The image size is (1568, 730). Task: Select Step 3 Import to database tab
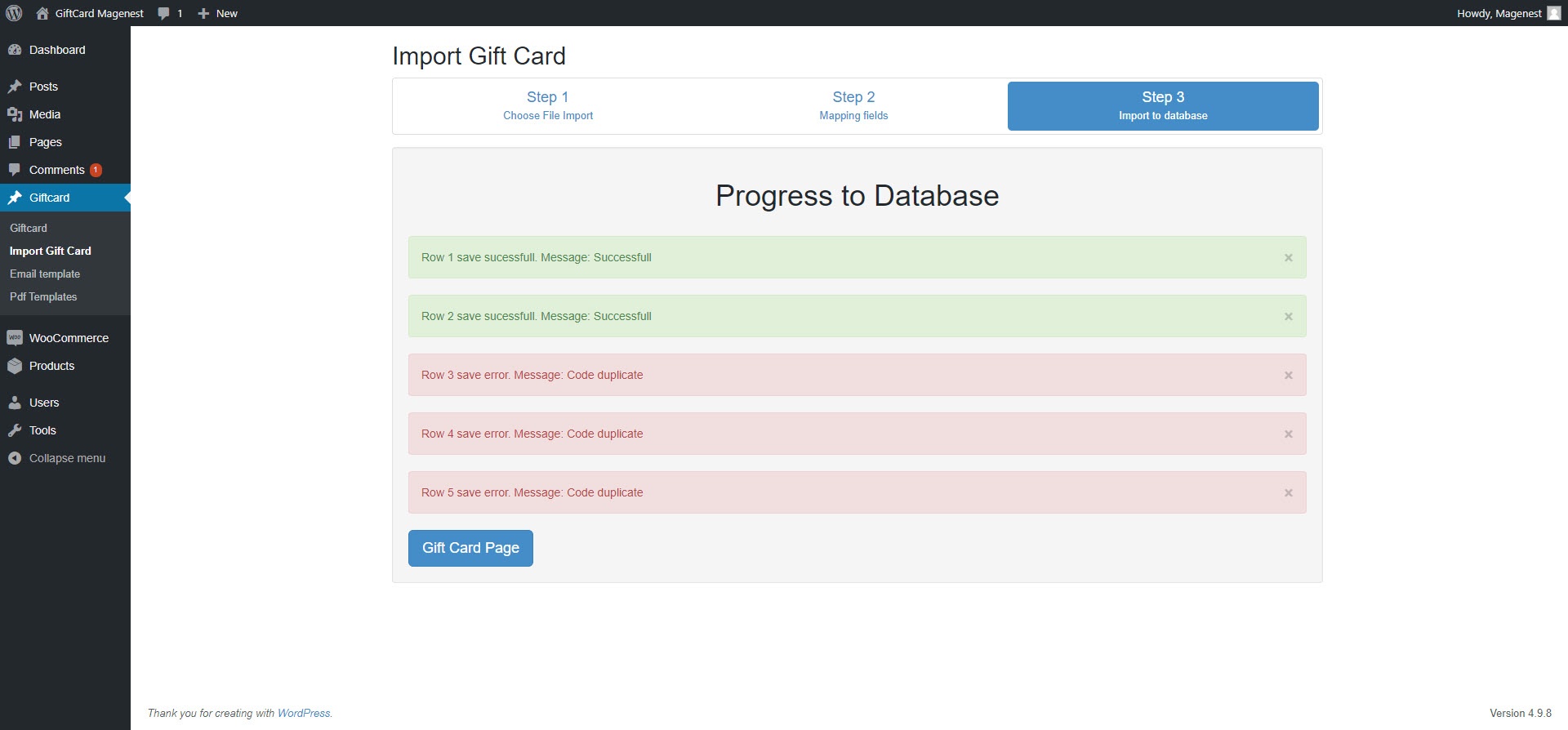[1162, 105]
